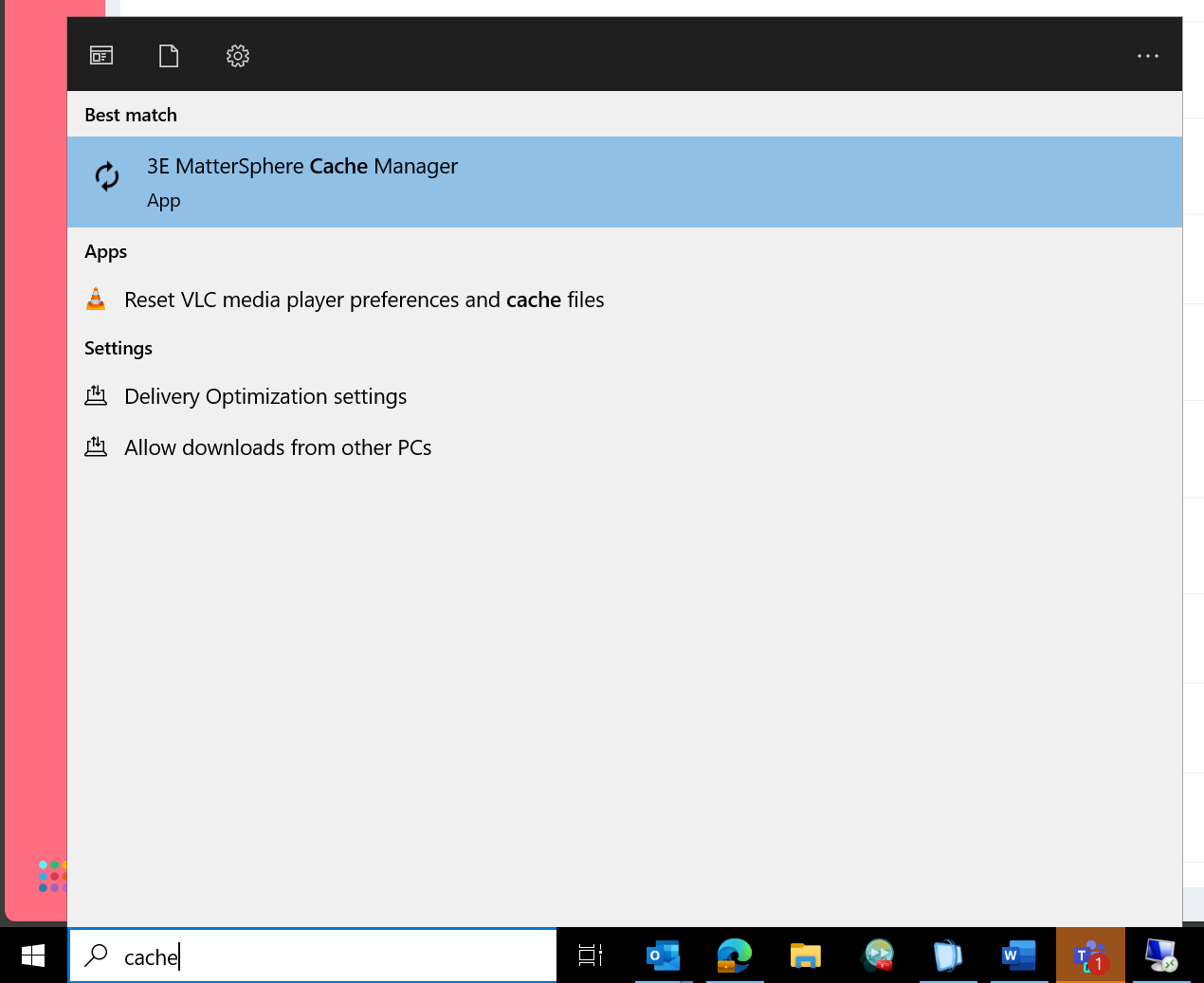The height and width of the screenshot is (983, 1204).
Task: Open Outlook from the taskbar
Action: pyautogui.click(x=663, y=956)
